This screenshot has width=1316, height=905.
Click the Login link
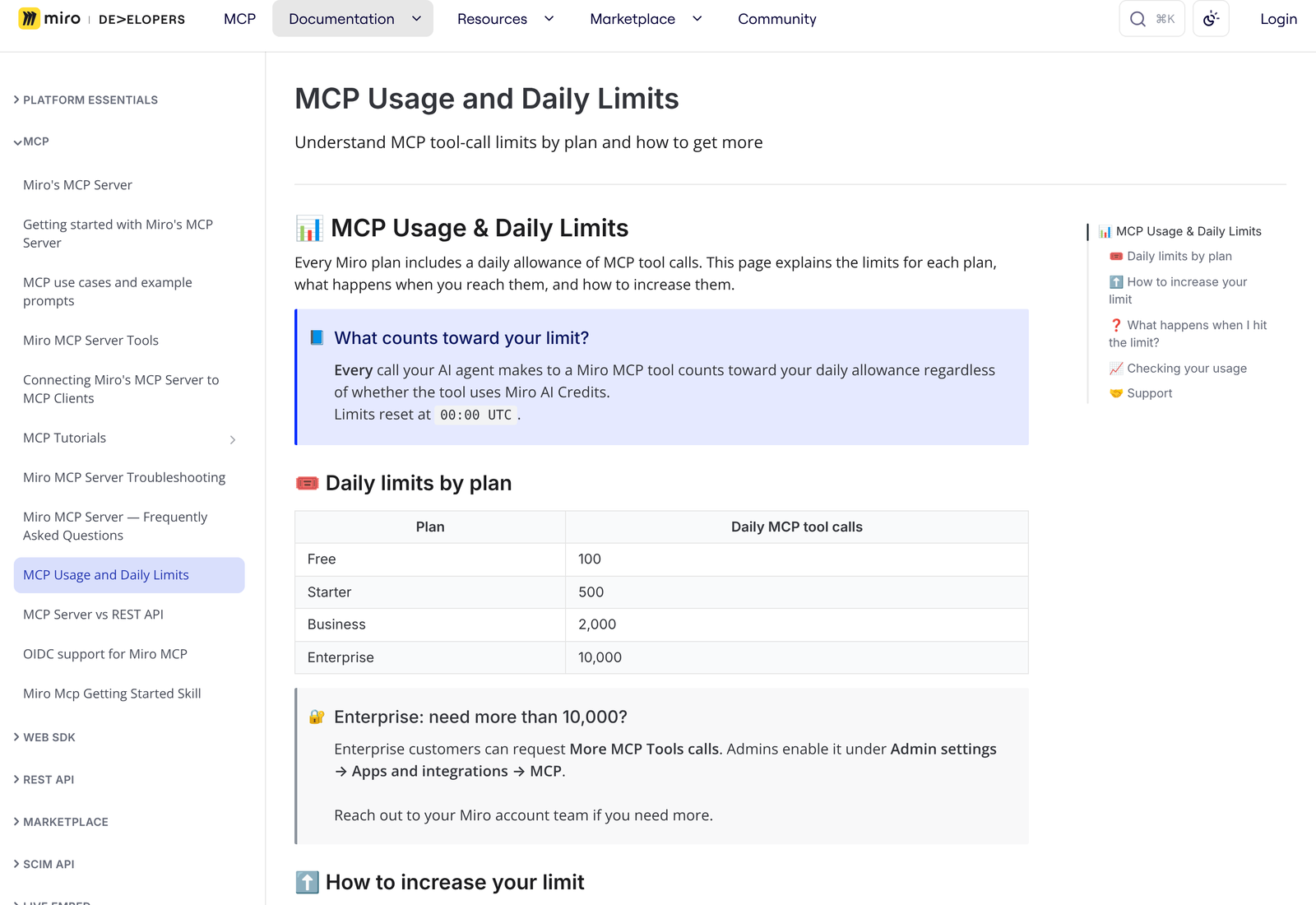click(x=1278, y=19)
